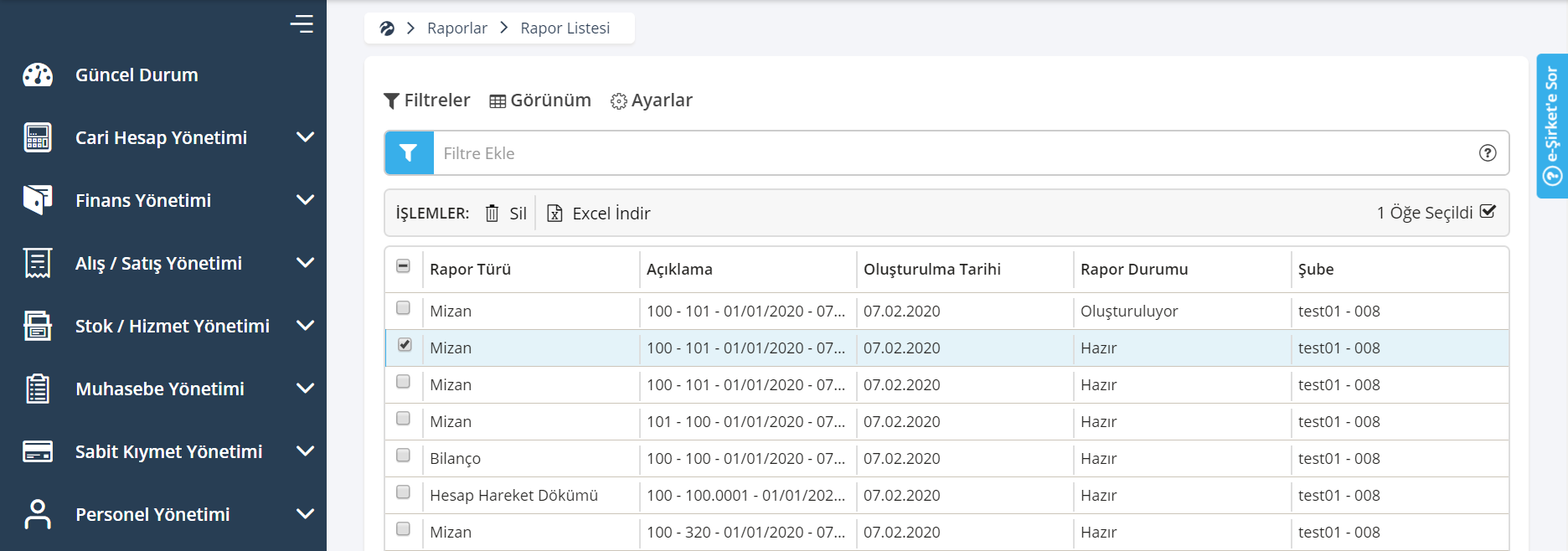Open Finans Yönetimi menu label
The image size is (1568, 551).
(x=143, y=201)
